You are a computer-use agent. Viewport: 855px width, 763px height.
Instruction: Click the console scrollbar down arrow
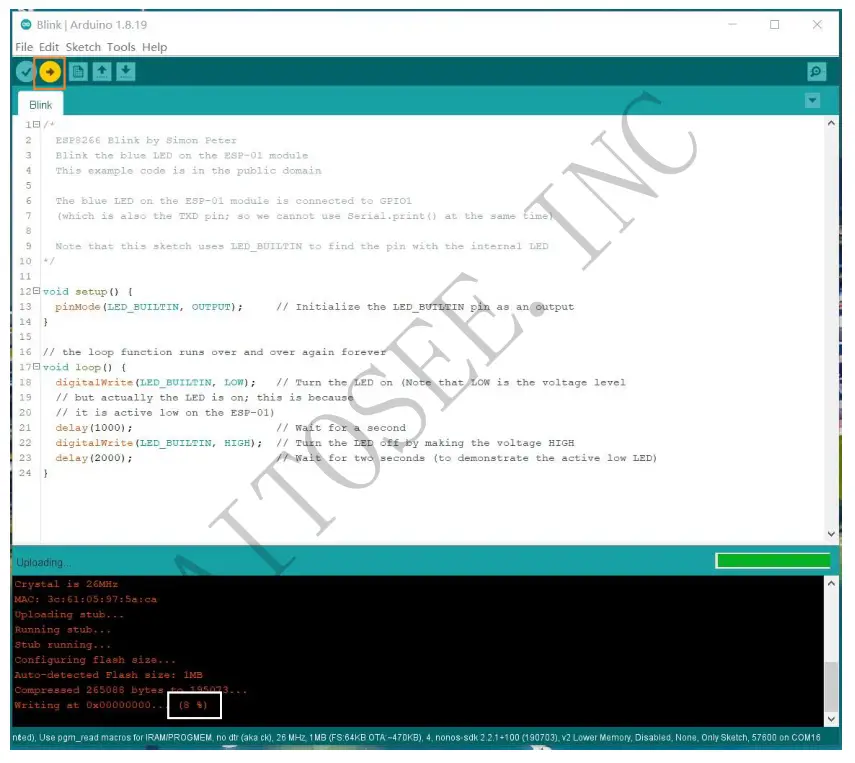pos(833,717)
